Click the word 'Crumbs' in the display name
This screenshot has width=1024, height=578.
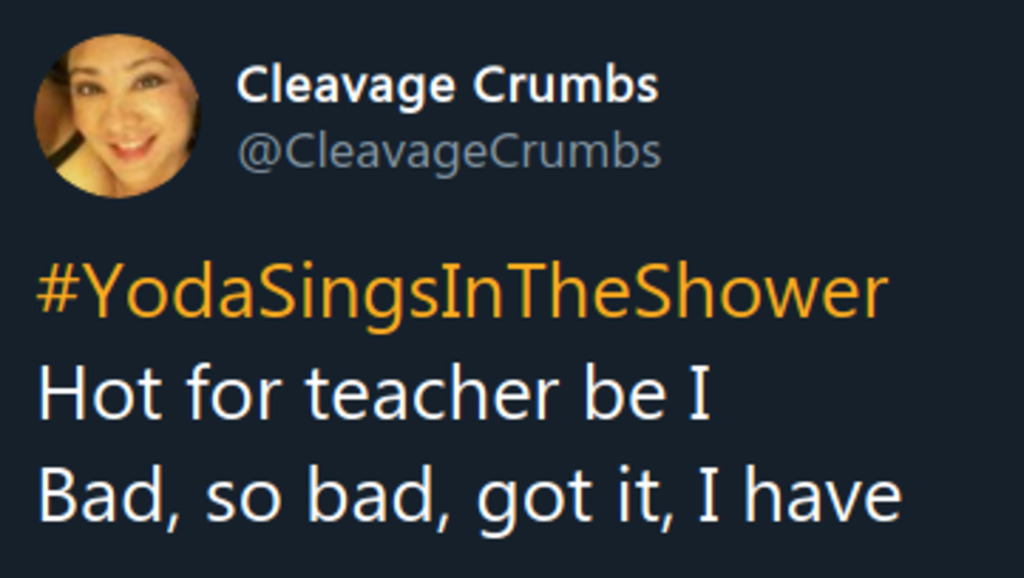pos(565,86)
